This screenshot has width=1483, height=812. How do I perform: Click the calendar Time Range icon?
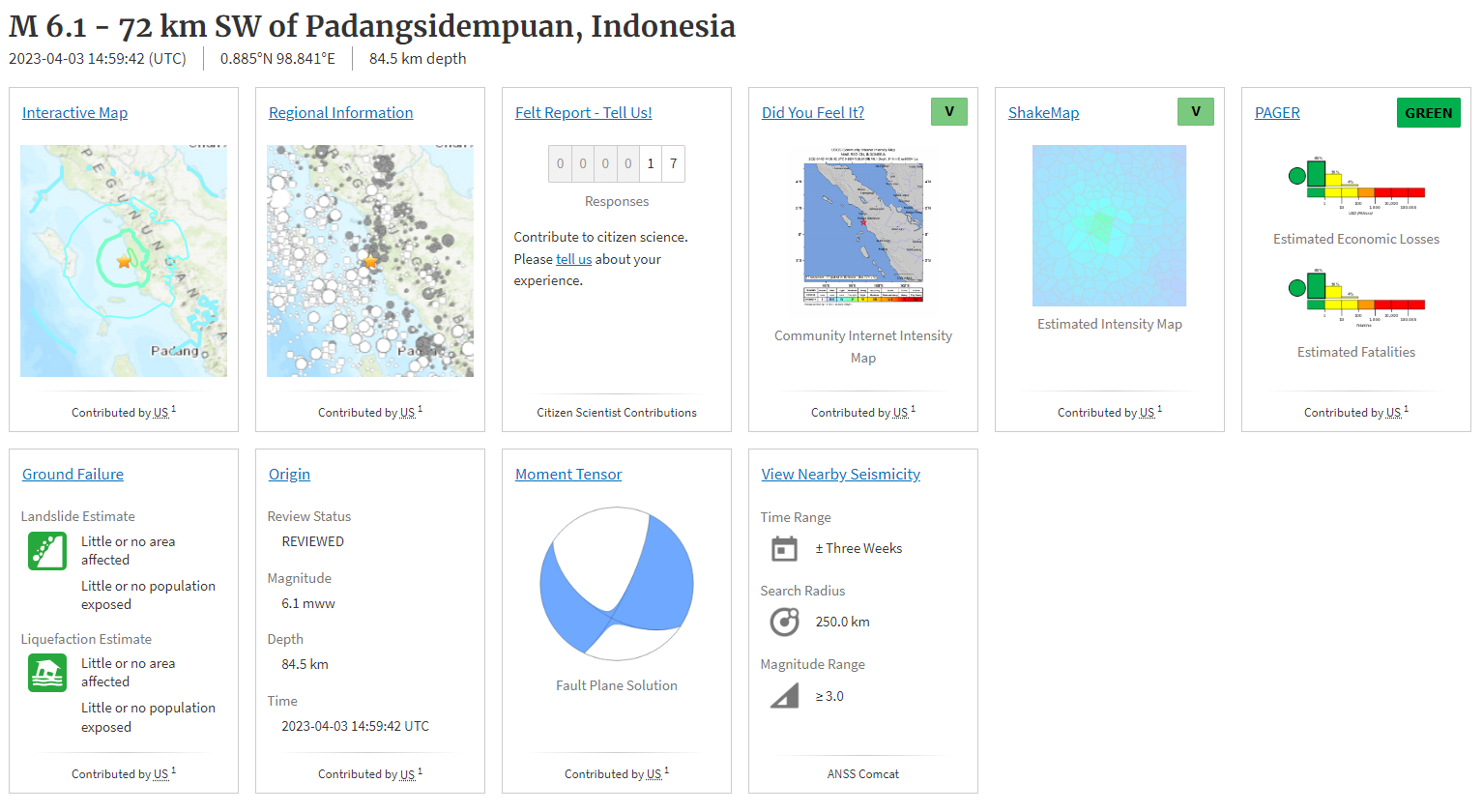(784, 549)
